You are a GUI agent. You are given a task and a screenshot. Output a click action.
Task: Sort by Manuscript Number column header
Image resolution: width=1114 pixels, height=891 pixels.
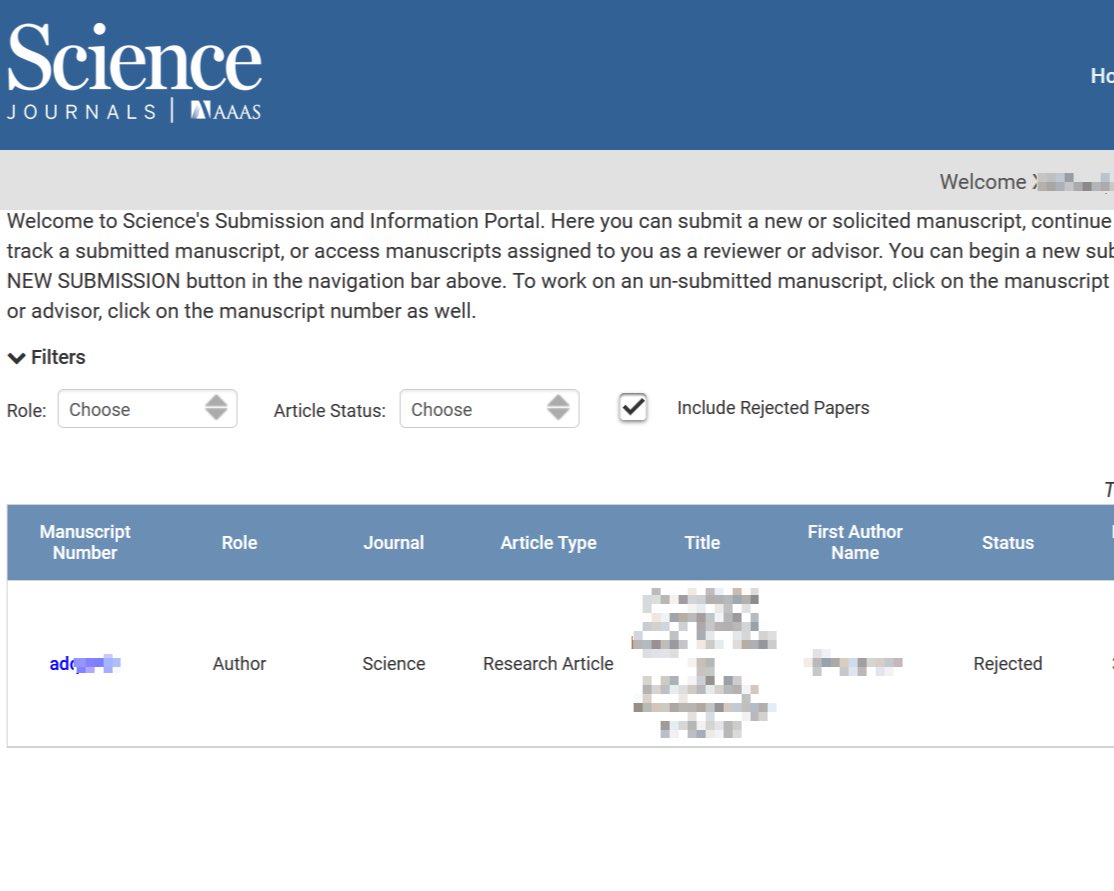[x=85, y=542]
